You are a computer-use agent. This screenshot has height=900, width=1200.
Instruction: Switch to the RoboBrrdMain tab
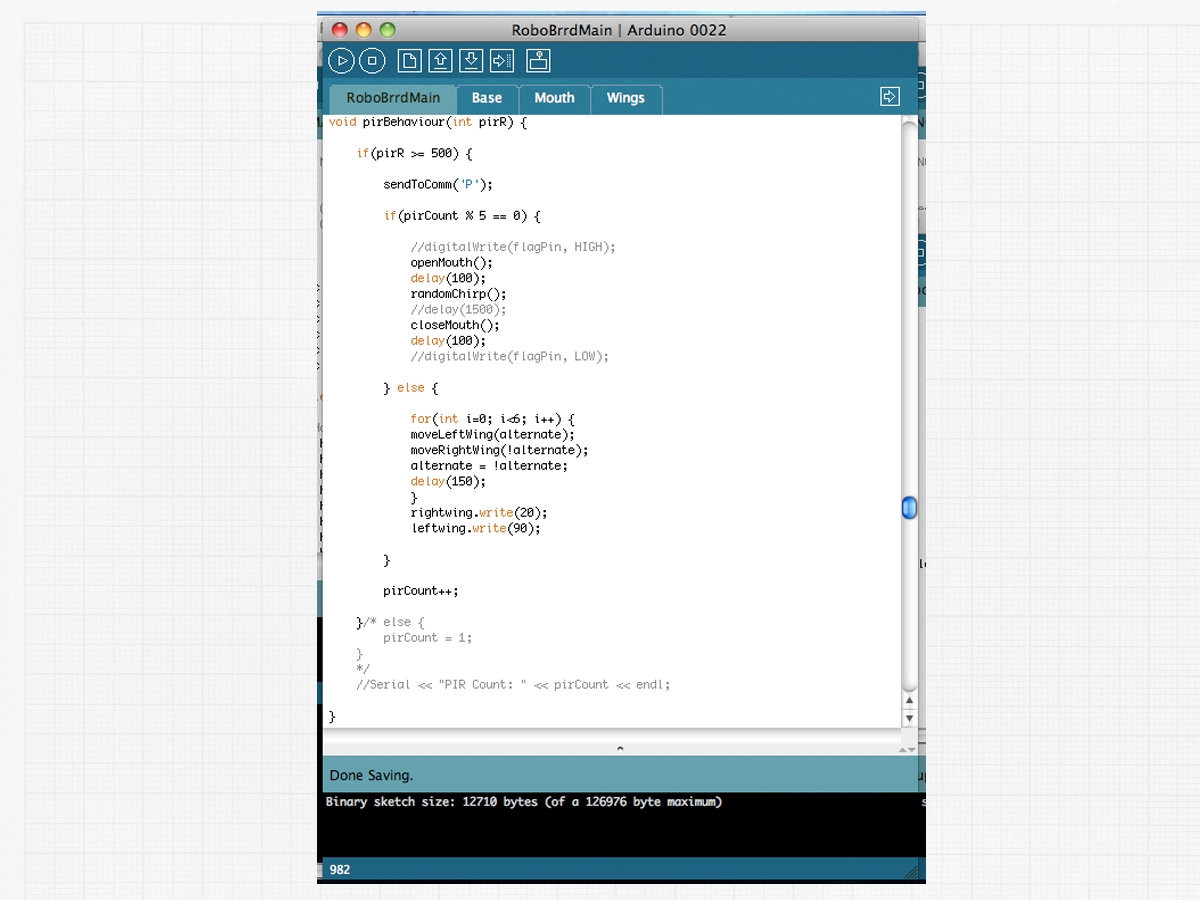tap(393, 98)
